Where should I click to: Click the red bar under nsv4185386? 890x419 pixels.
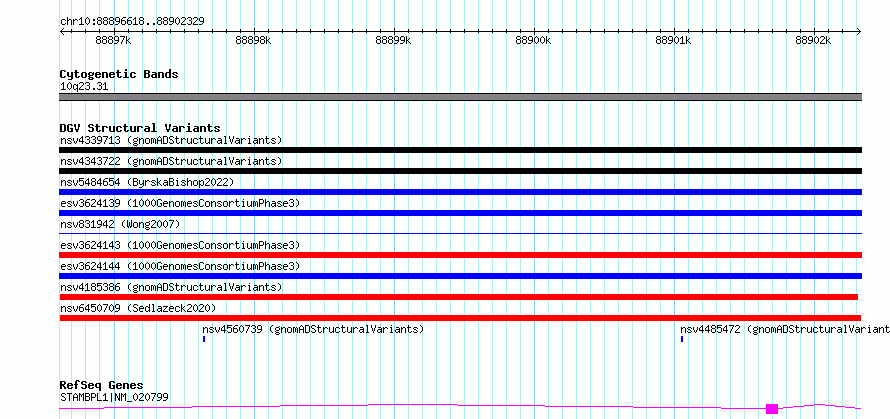coord(458,297)
